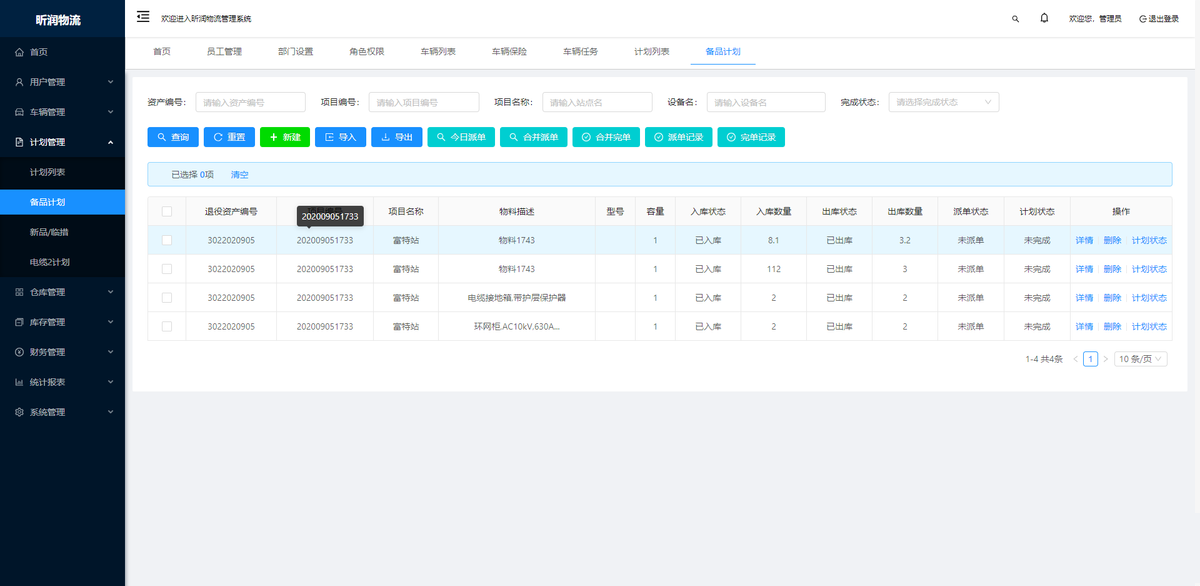Screen dimensions: 1200x586
Task: Click the green 新建 button
Action: pos(285,137)
